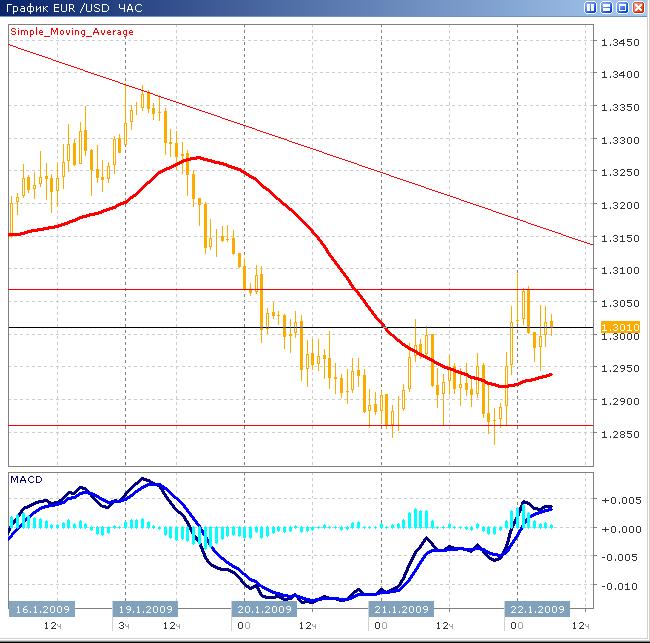Viewport: 650px width, 643px height.
Task: Close the EUR/USD chart window
Action: [637, 8]
